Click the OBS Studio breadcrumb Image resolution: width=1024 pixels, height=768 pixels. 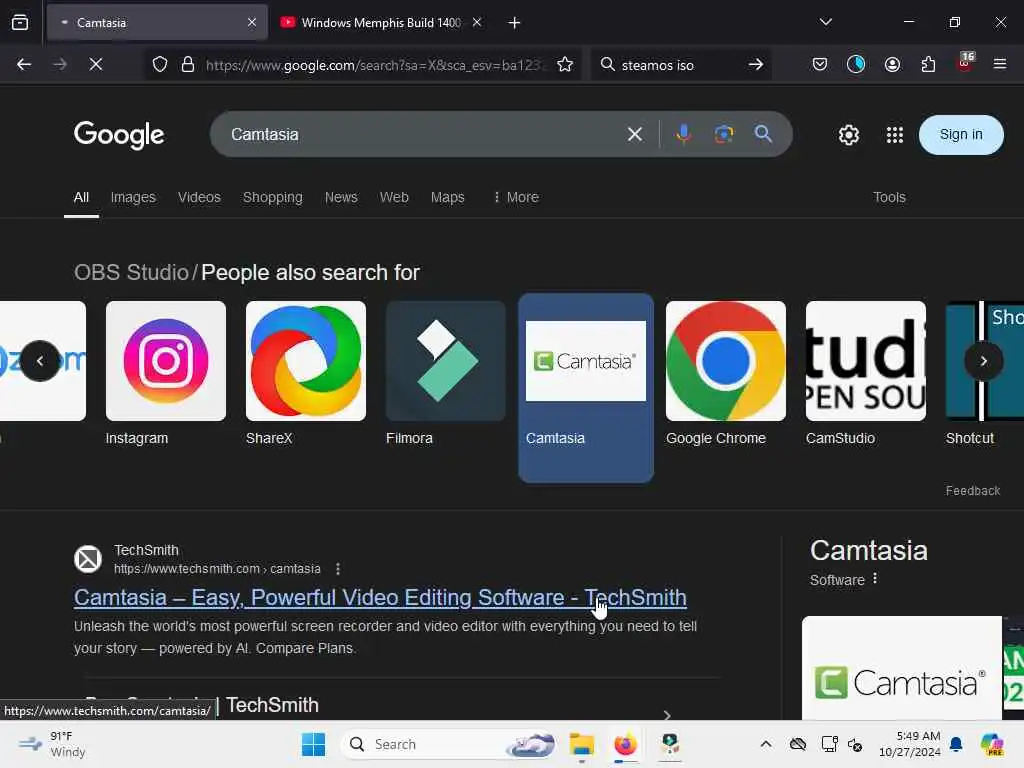[131, 272]
